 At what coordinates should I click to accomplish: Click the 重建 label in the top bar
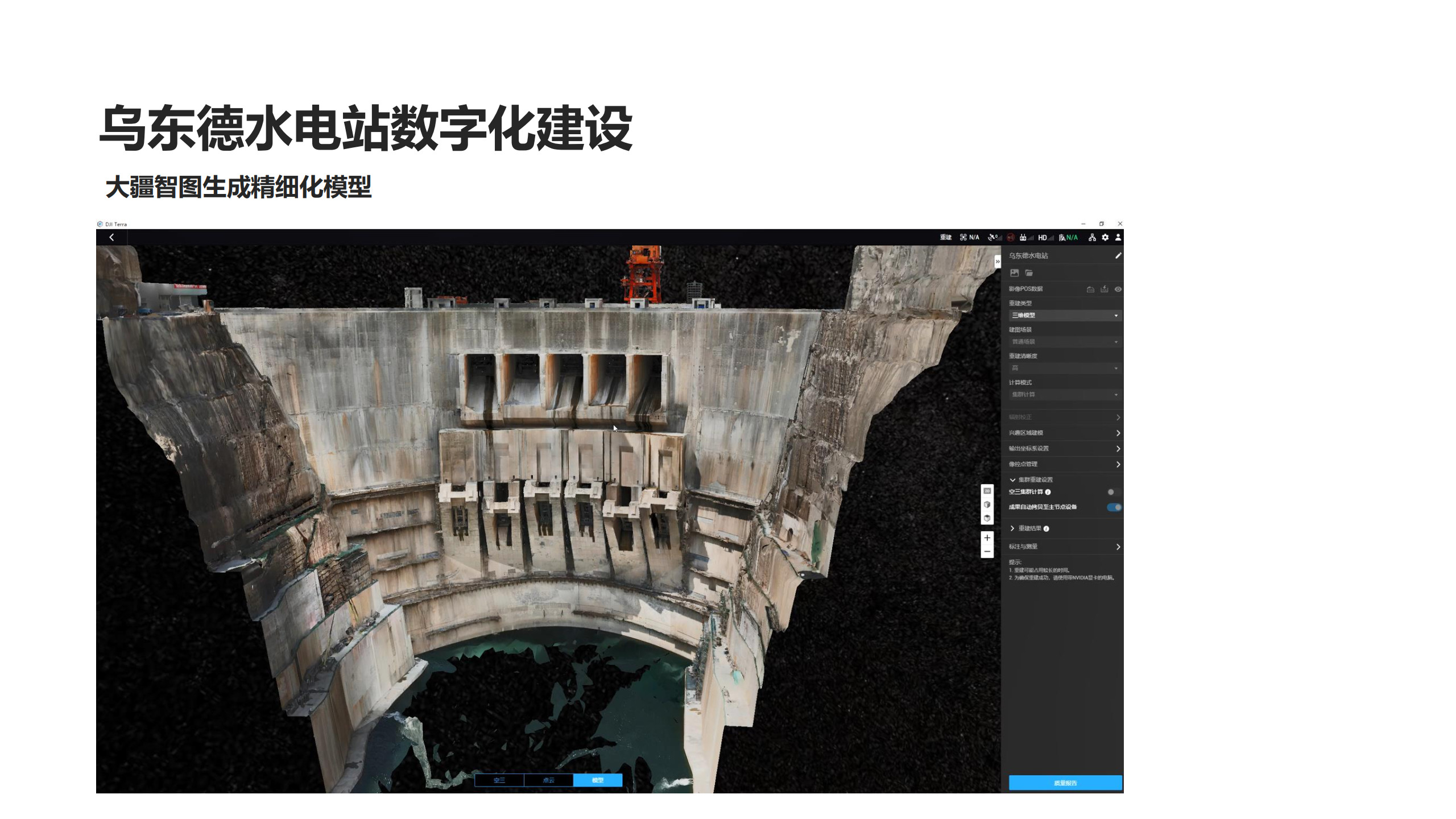pyautogui.click(x=945, y=238)
